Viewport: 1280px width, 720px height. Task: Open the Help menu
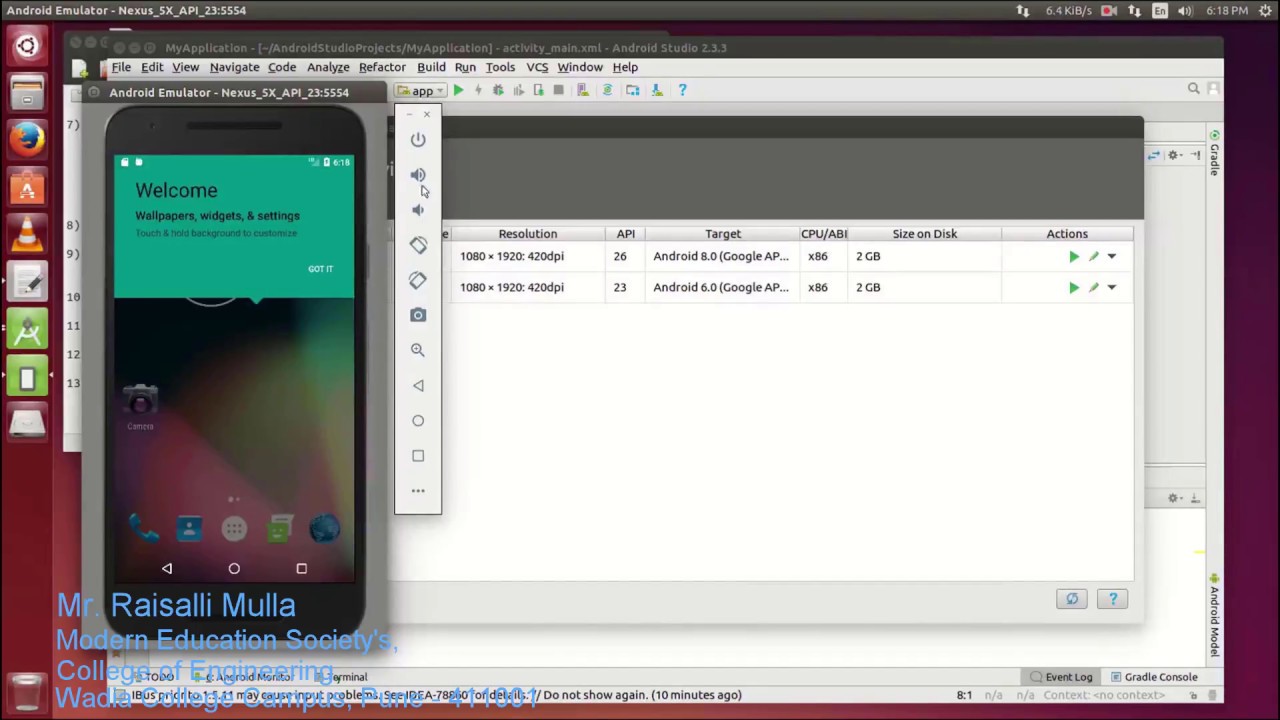(x=625, y=67)
